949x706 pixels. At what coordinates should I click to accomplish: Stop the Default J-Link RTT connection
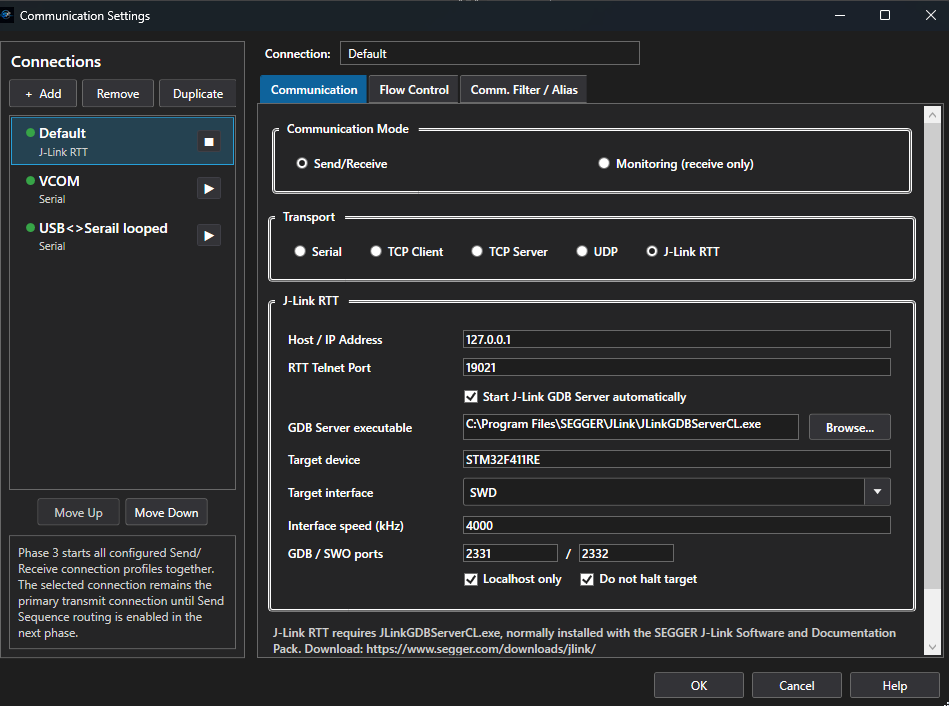[209, 142]
